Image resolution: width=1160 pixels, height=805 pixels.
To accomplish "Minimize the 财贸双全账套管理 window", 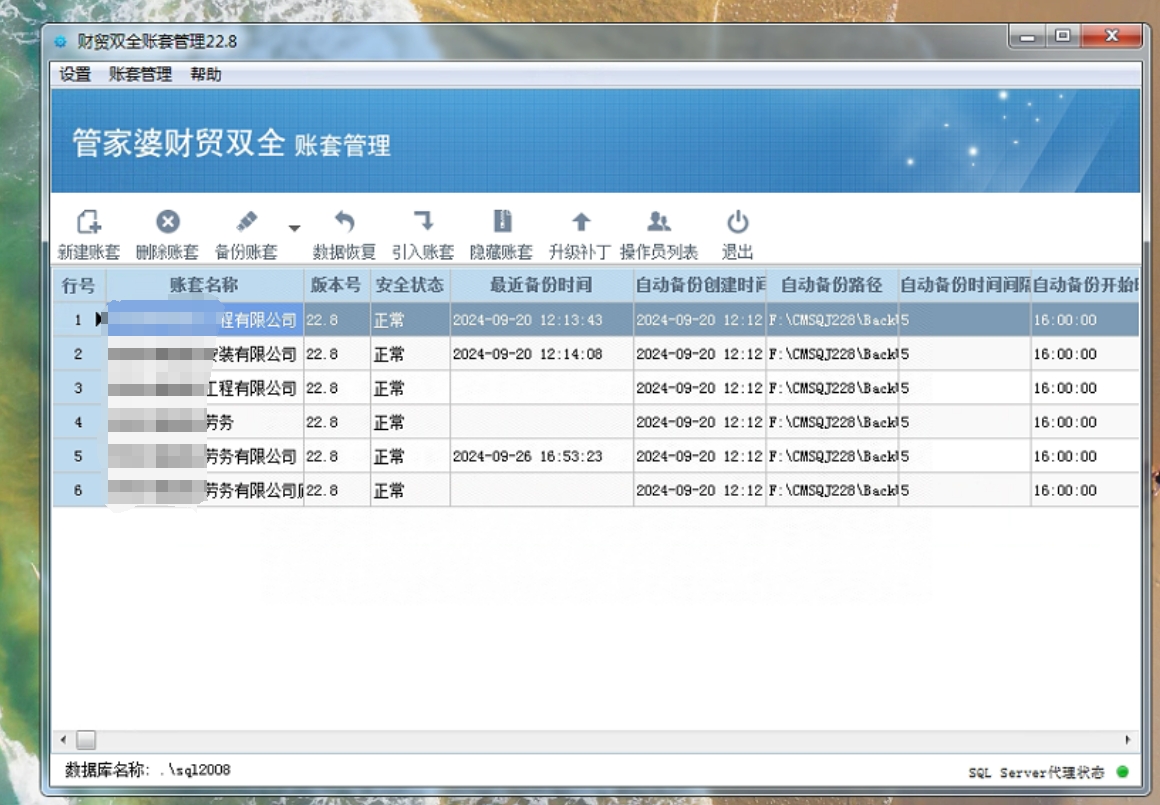I will (1028, 36).
